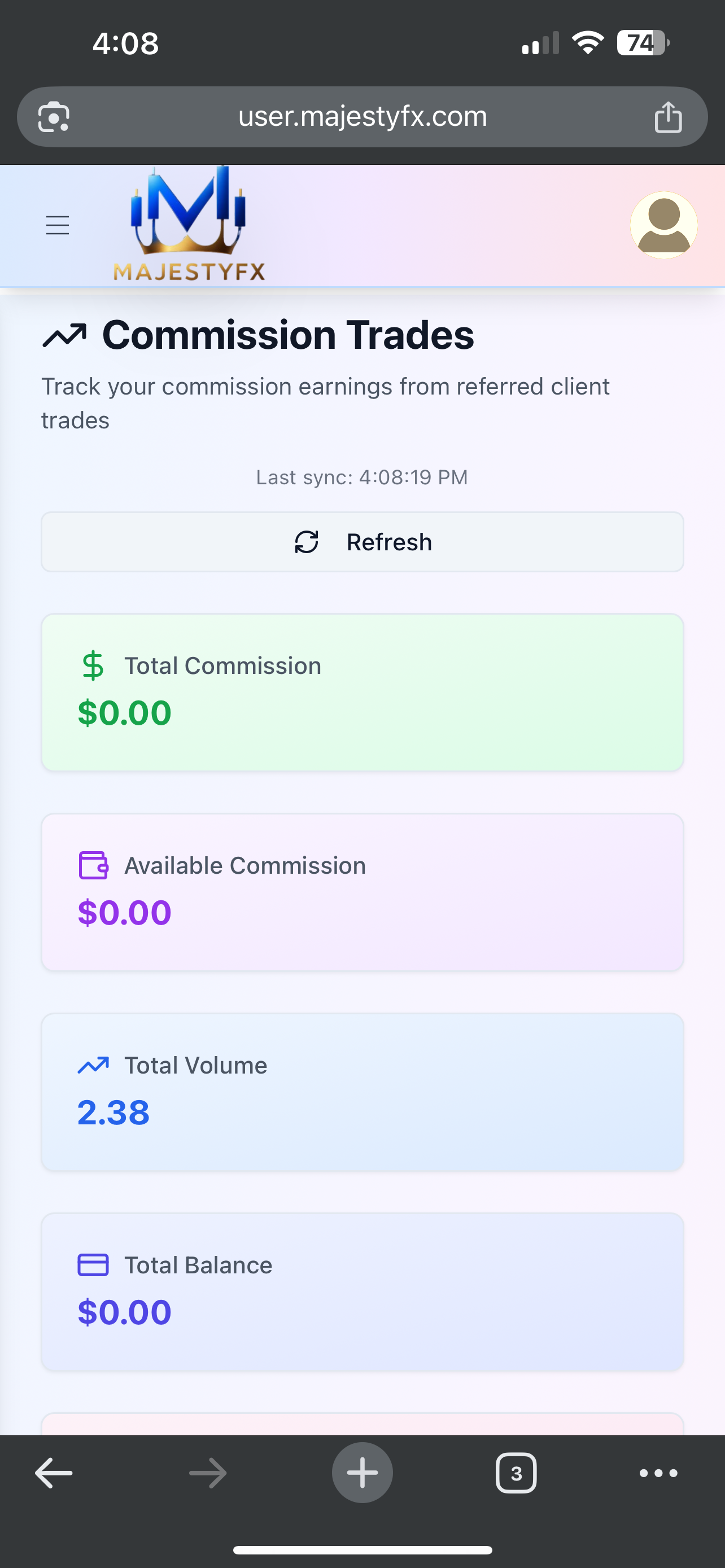The image size is (725, 1568).
Task: Tap the blue trend arrow in Total Volume
Action: point(93,1065)
